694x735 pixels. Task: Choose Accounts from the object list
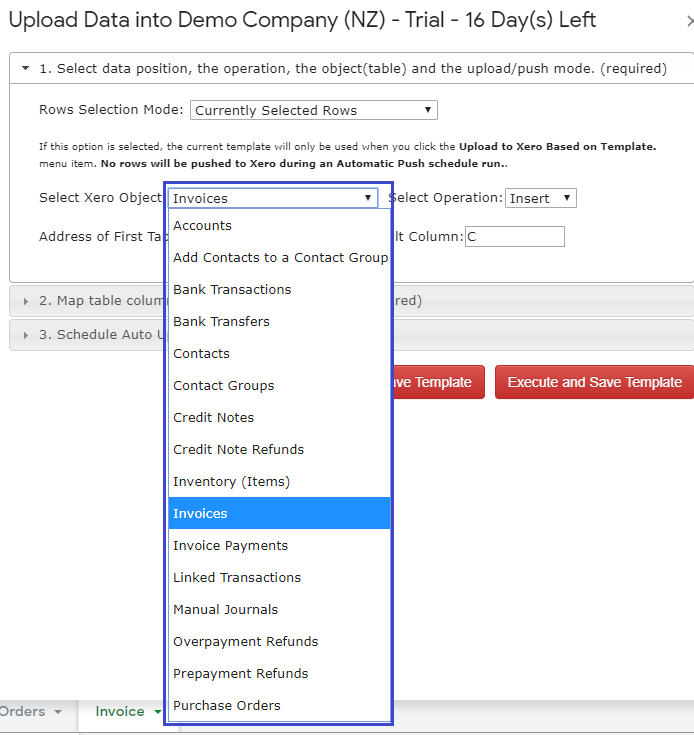tap(279, 225)
